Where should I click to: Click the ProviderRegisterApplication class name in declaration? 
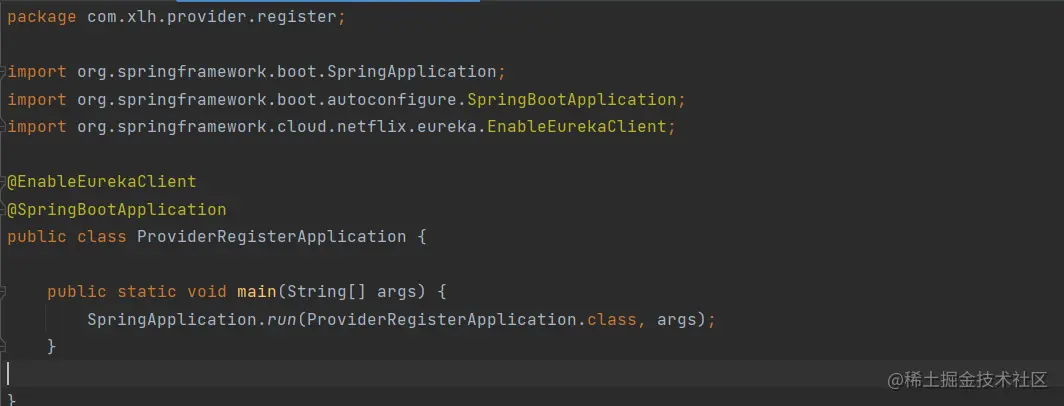tap(271, 237)
